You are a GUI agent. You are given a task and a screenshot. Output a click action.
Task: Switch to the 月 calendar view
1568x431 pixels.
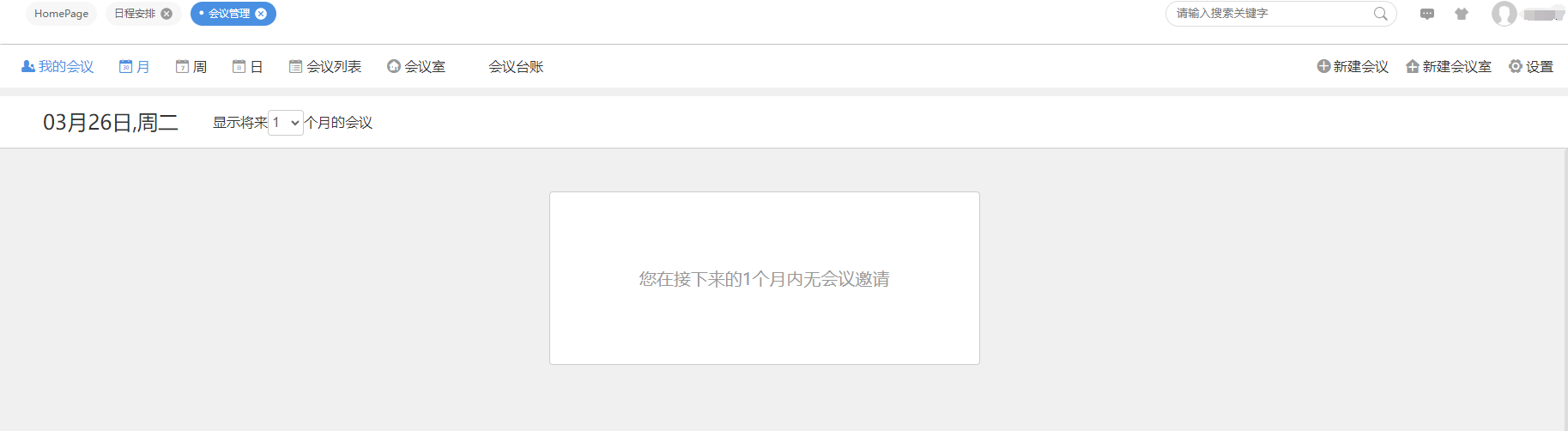click(x=134, y=66)
